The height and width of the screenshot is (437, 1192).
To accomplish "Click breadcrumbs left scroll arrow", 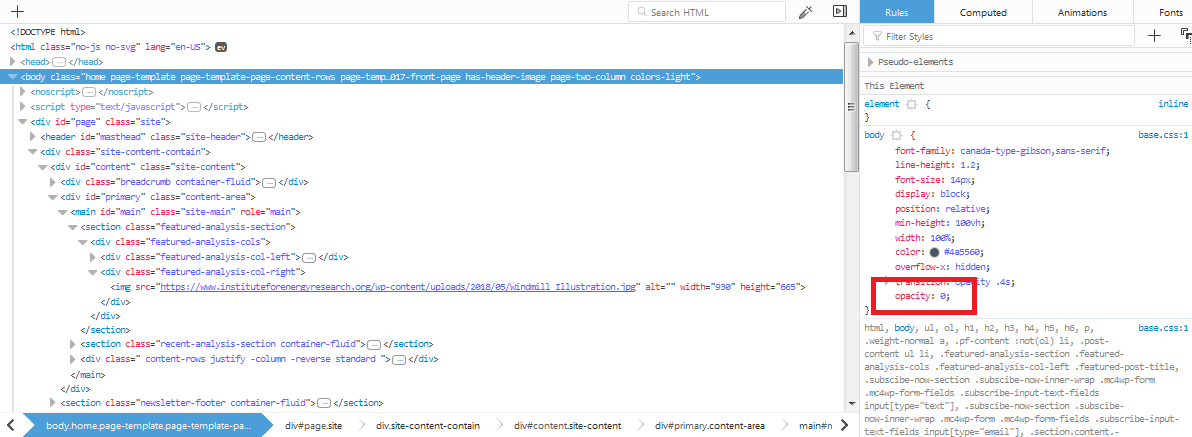I will 11,426.
